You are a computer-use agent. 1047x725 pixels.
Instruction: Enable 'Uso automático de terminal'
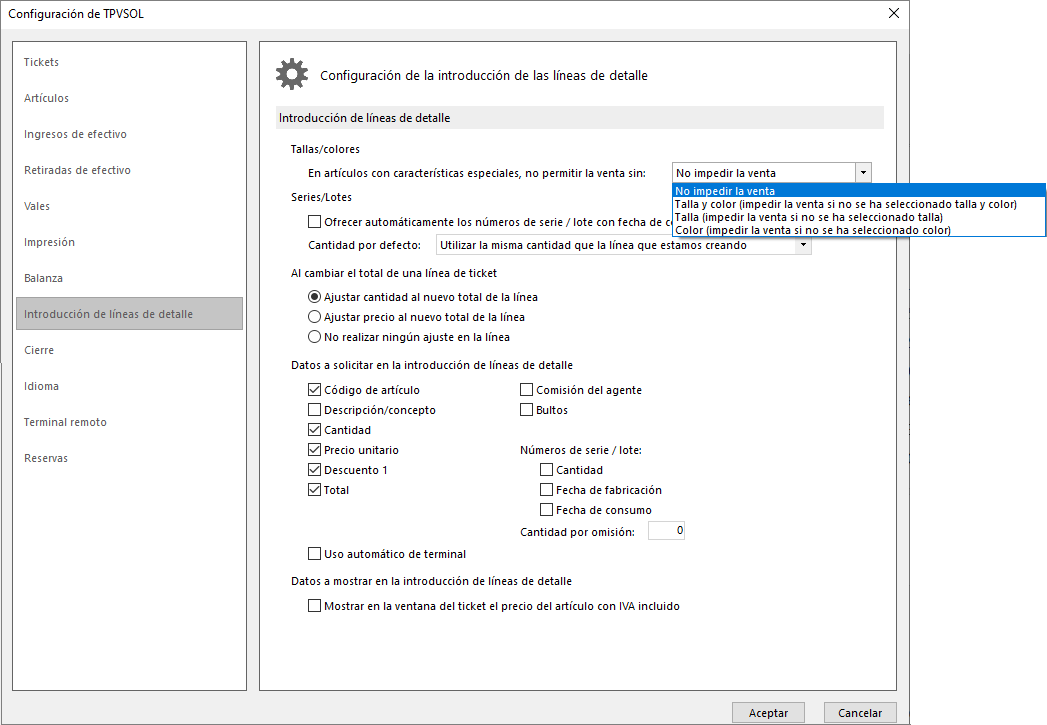(x=315, y=553)
